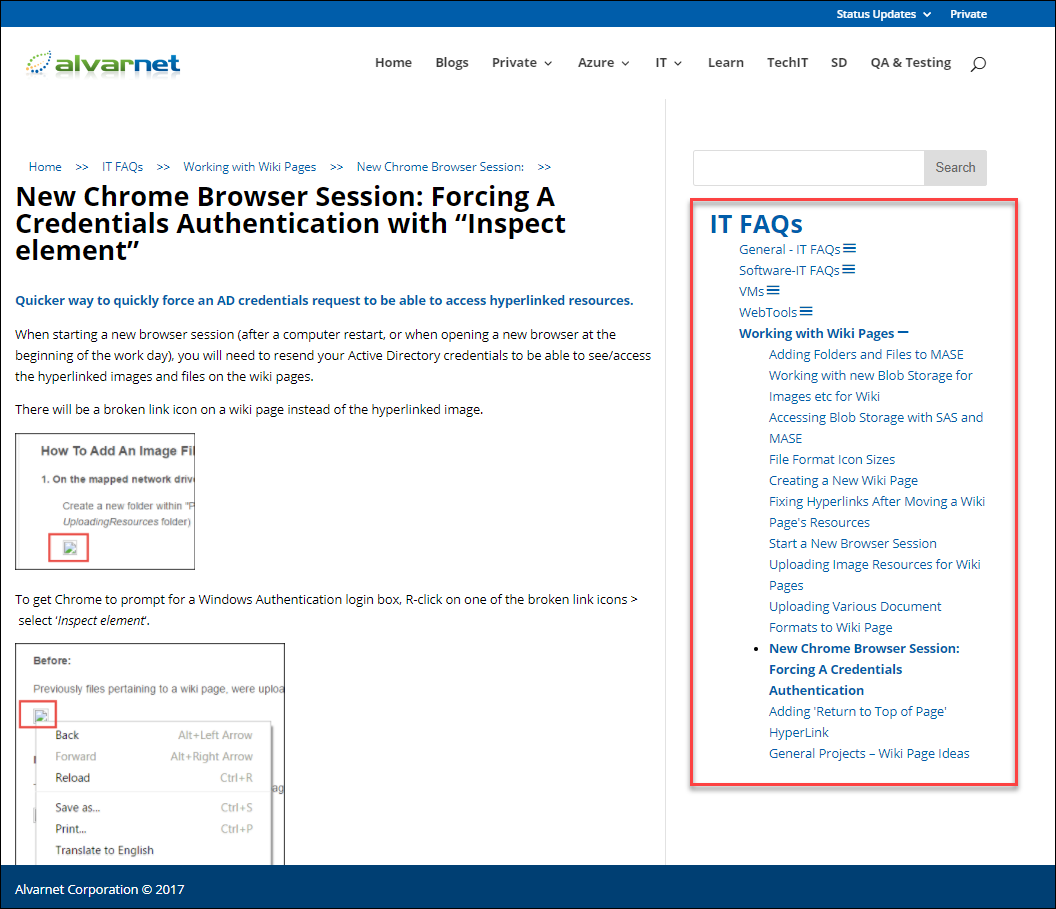Open Uploading Image Resources for Wiki Pages
Image resolution: width=1056 pixels, height=909 pixels.
875,574
